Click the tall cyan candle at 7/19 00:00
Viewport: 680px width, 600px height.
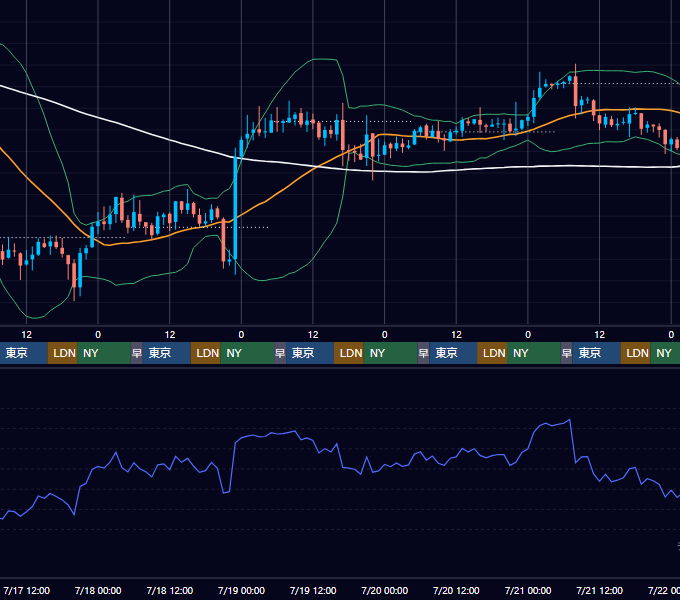coord(235,207)
